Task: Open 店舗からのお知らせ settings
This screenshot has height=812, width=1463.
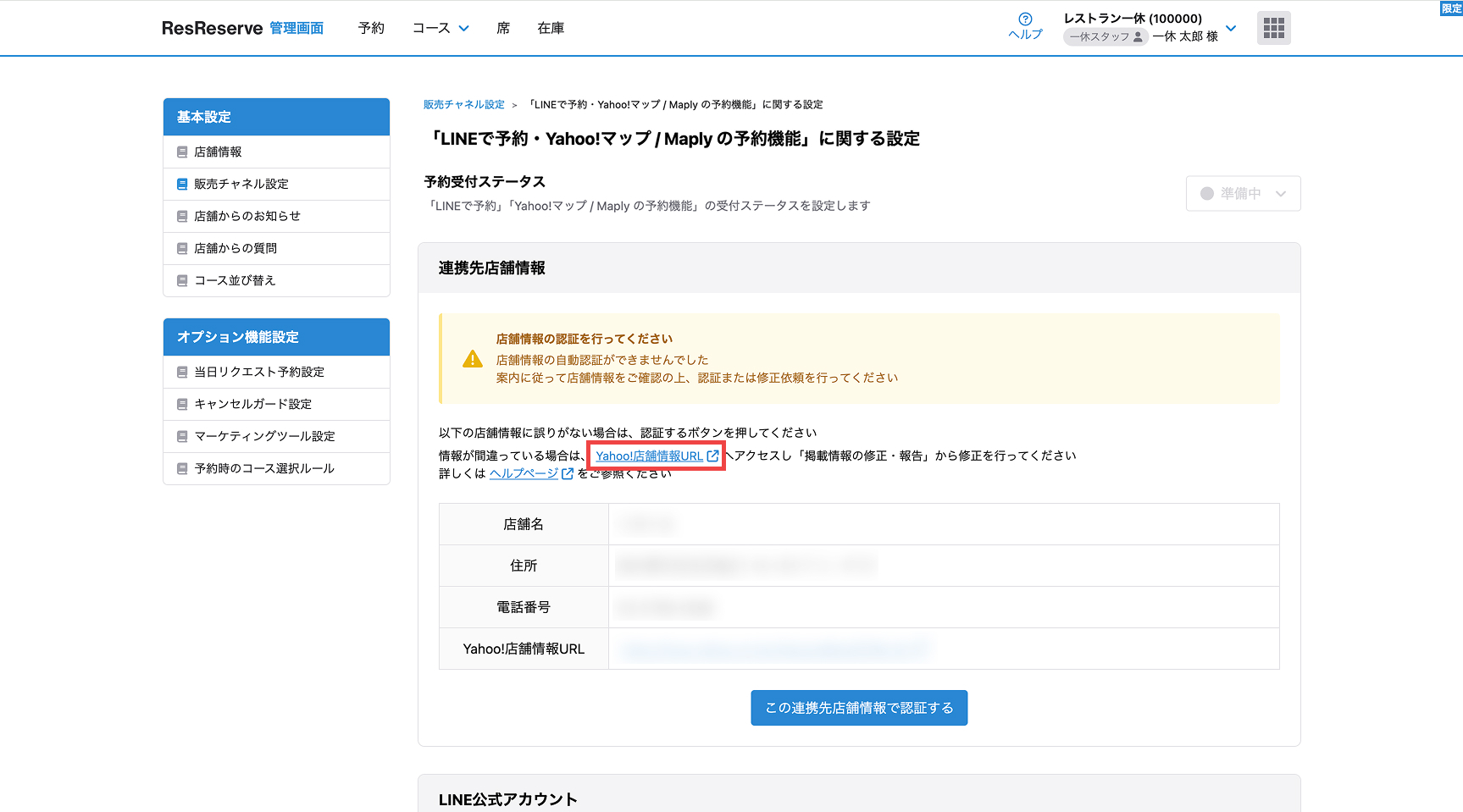Action: pos(276,216)
